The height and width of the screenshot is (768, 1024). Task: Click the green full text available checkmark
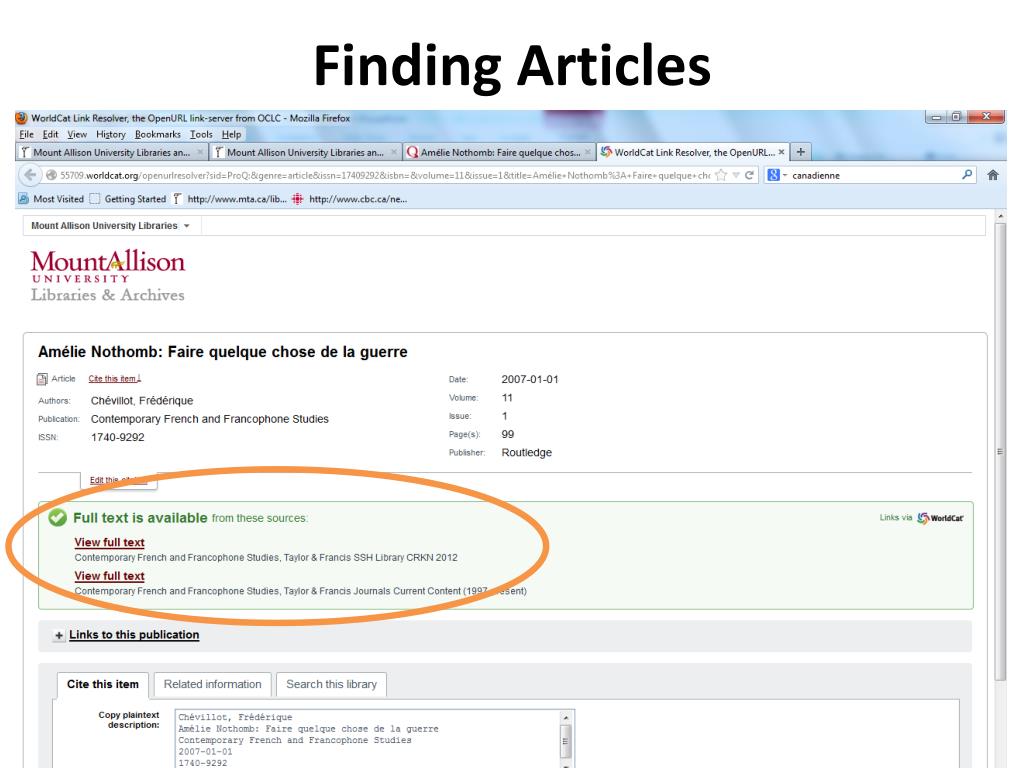(57, 518)
